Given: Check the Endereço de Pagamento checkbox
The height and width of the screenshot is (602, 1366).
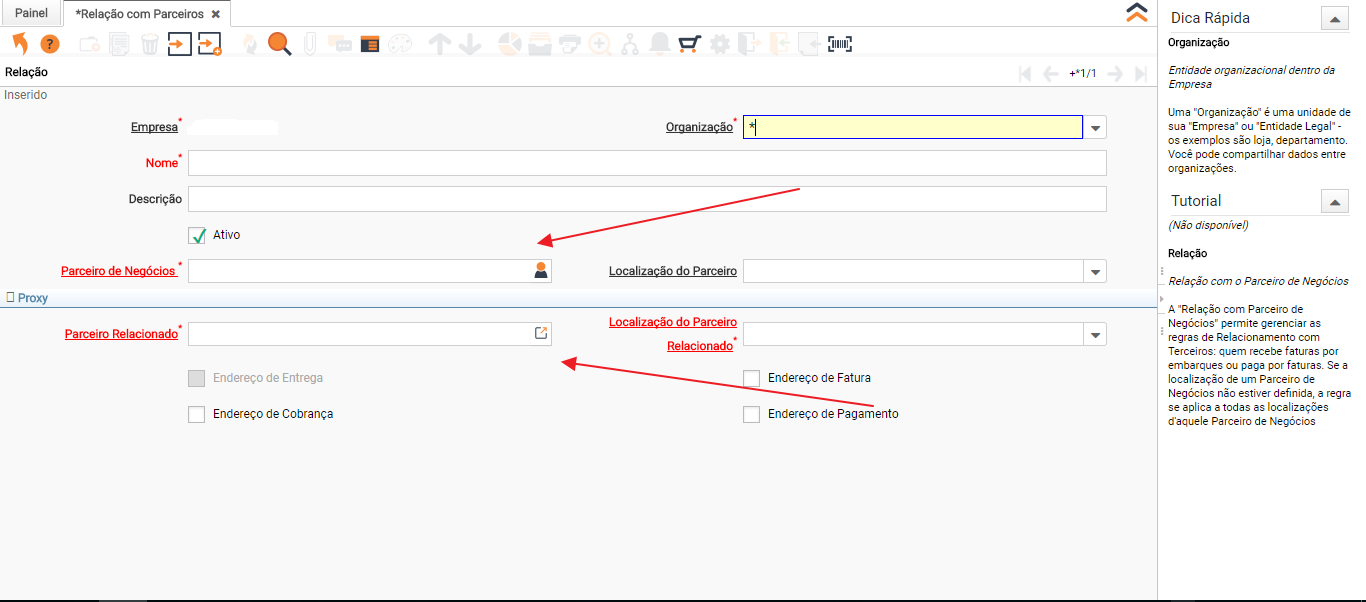Looking at the screenshot, I should tap(752, 414).
